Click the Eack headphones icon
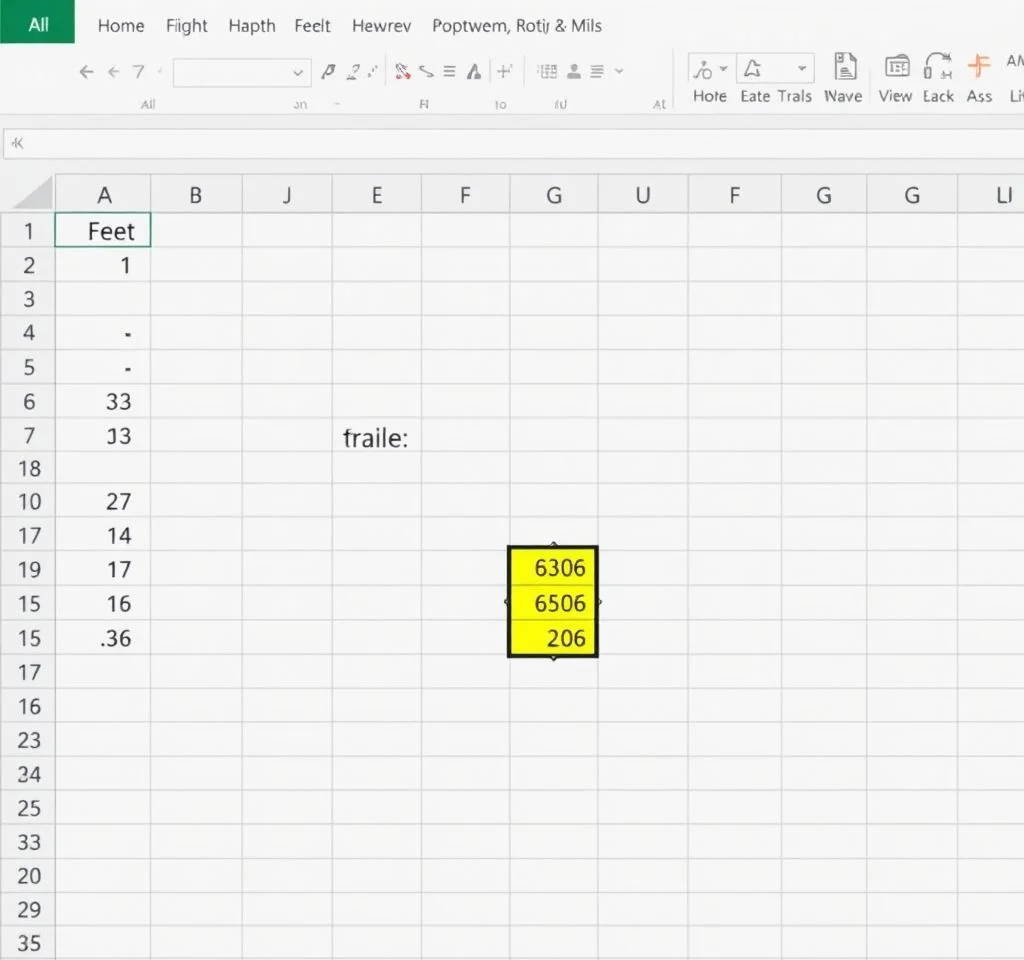This screenshot has width=1024, height=960. (938, 68)
